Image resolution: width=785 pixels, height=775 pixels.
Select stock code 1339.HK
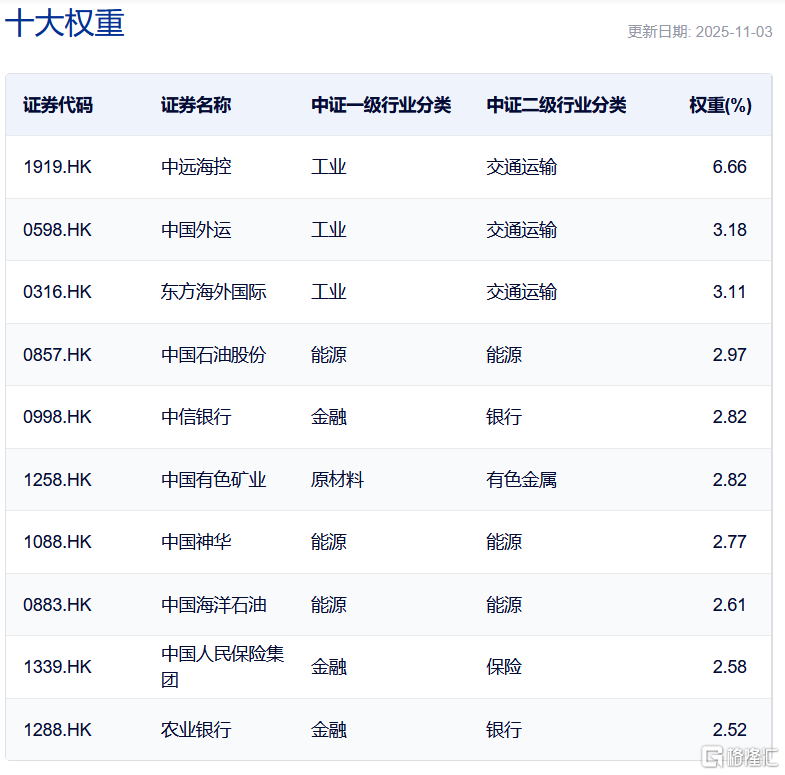click(x=58, y=667)
